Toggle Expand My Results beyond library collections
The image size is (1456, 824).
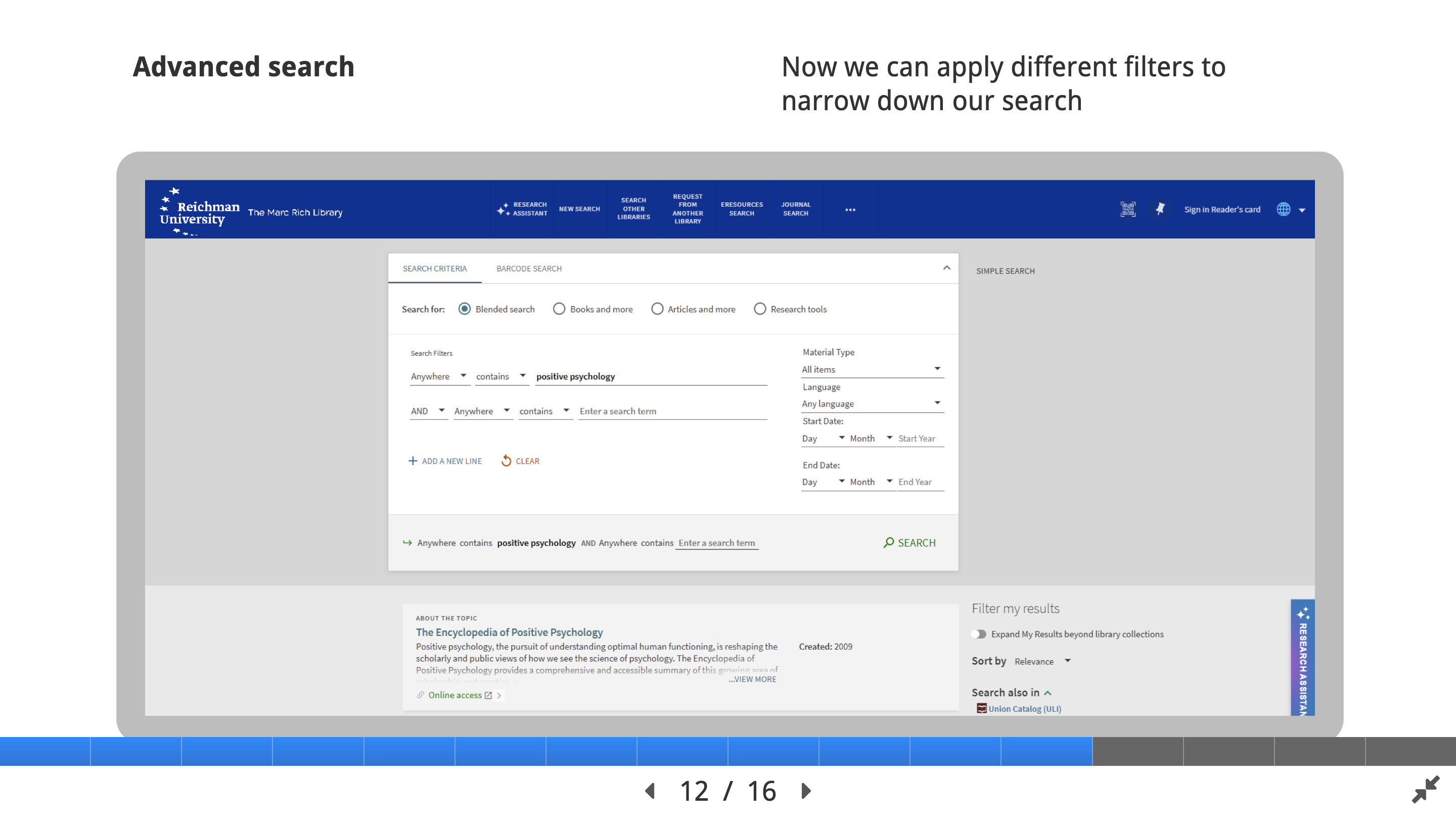tap(978, 634)
